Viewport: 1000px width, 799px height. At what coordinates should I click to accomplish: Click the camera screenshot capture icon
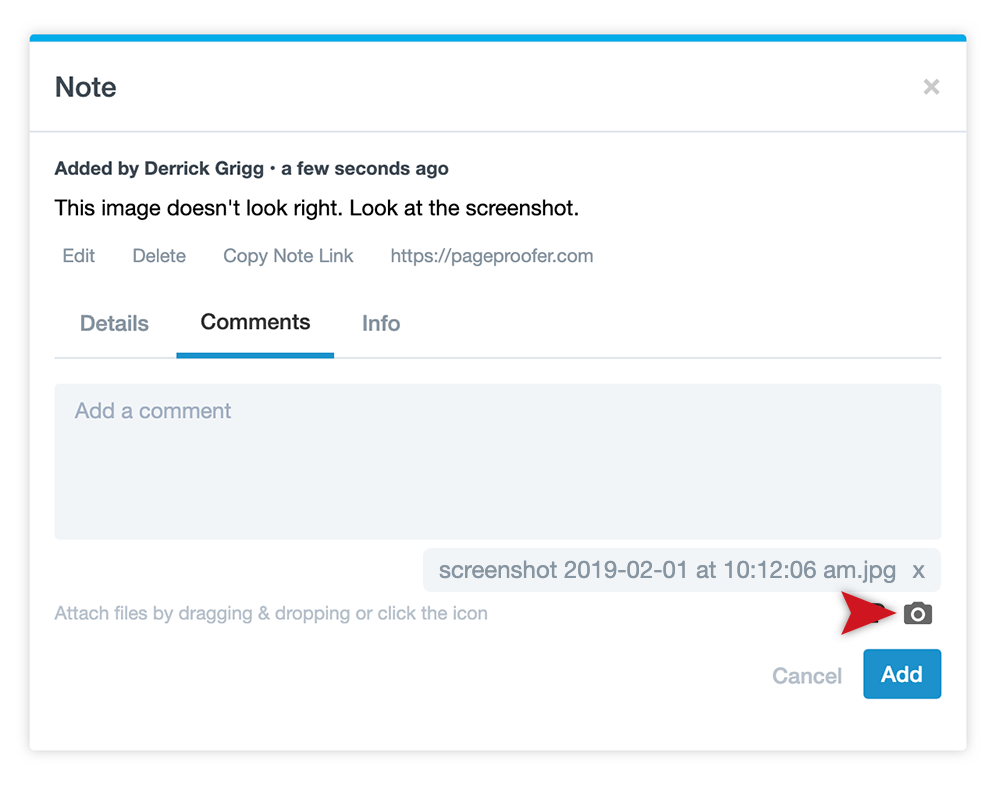917,614
